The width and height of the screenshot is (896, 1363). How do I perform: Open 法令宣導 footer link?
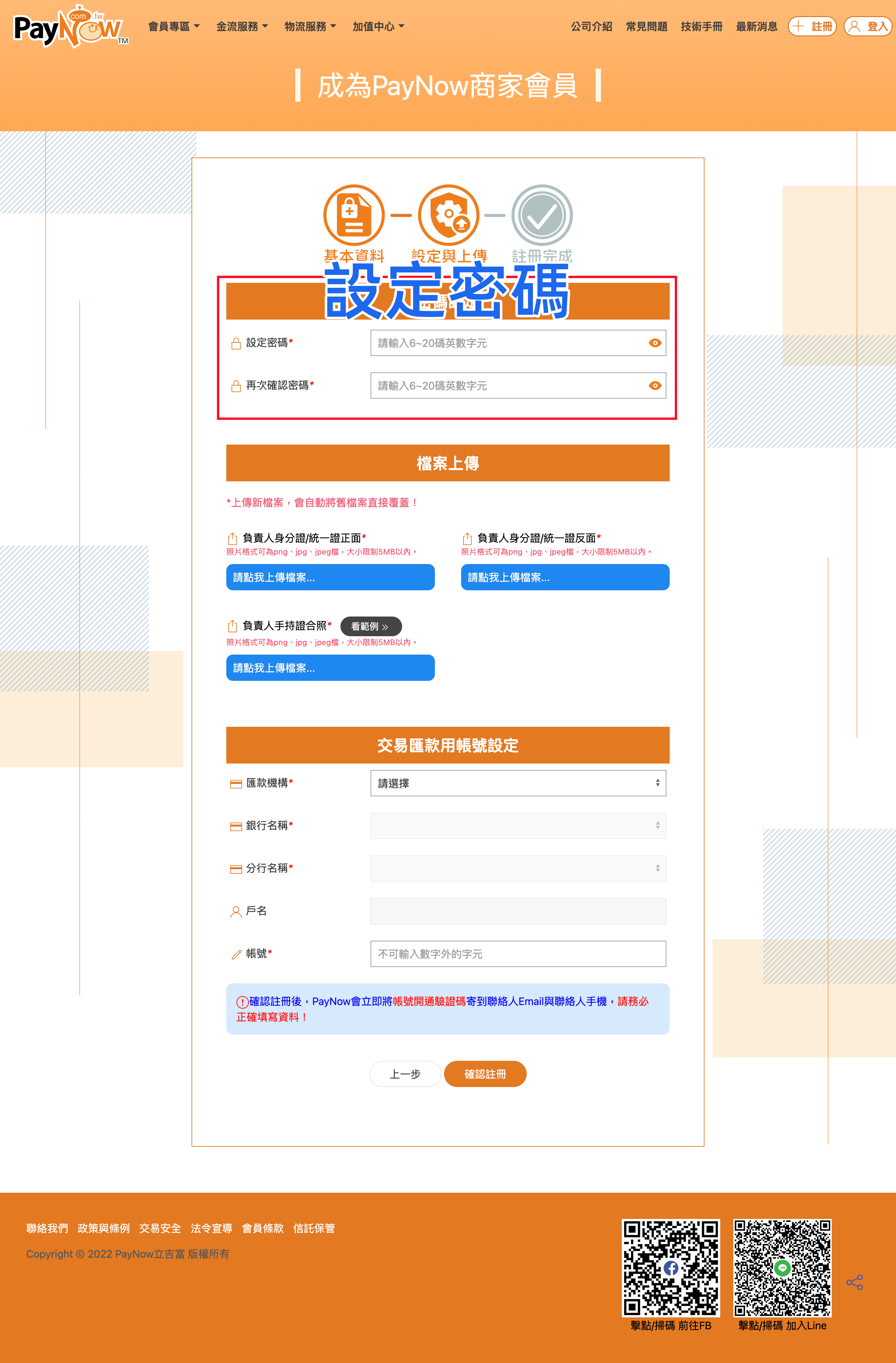tap(211, 1228)
